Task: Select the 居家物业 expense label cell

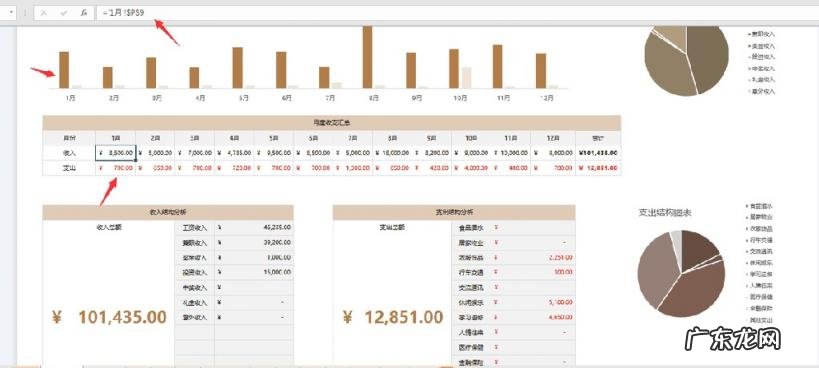Action: (x=471, y=243)
